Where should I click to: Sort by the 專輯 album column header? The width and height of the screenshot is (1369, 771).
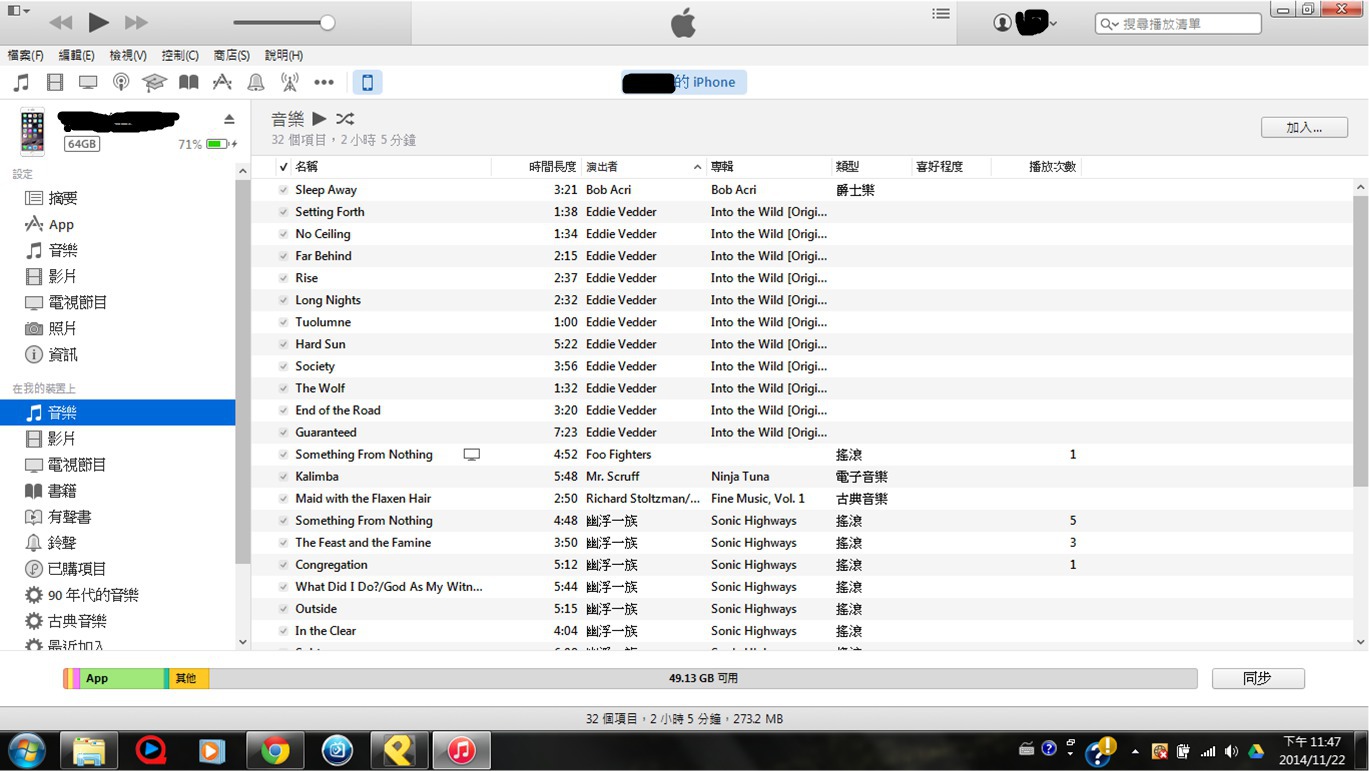pos(768,167)
